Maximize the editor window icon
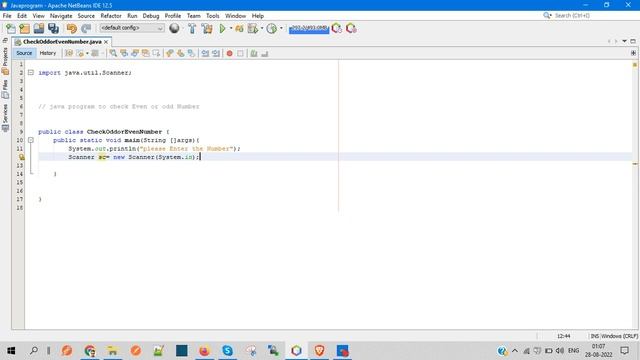 coord(633,41)
